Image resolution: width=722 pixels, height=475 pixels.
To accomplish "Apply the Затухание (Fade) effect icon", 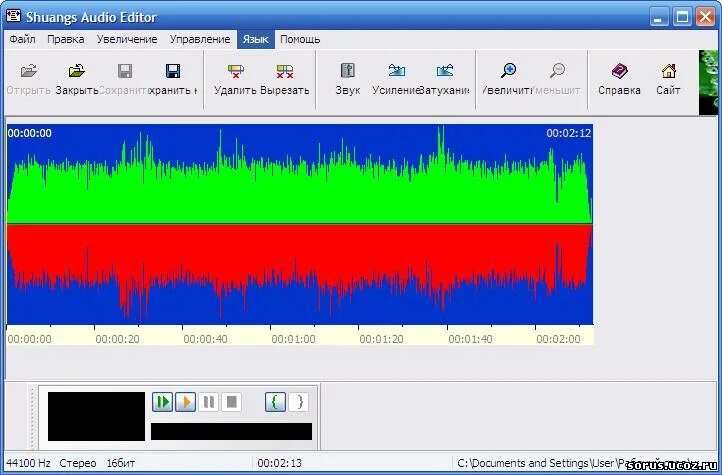I will 445,71.
